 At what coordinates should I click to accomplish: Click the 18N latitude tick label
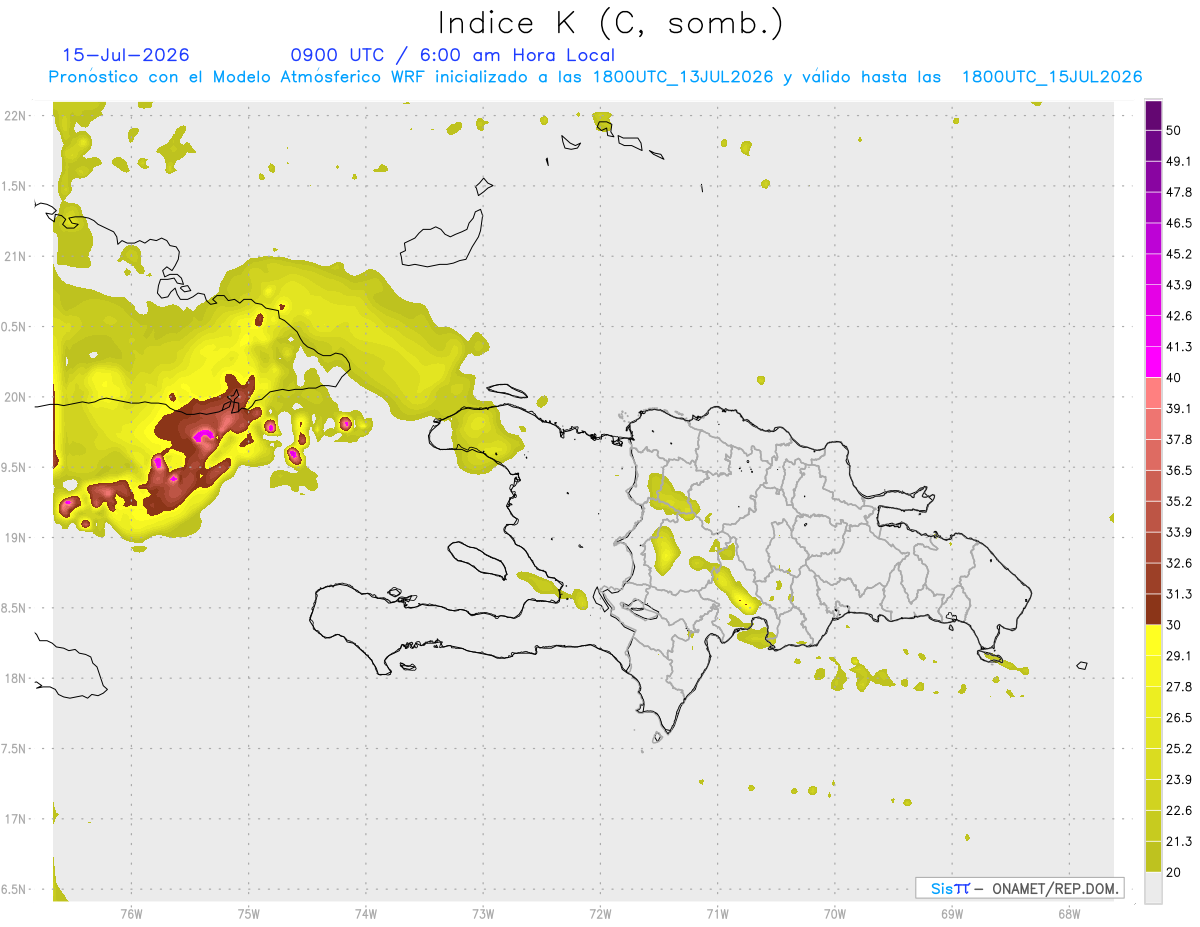coord(15,679)
